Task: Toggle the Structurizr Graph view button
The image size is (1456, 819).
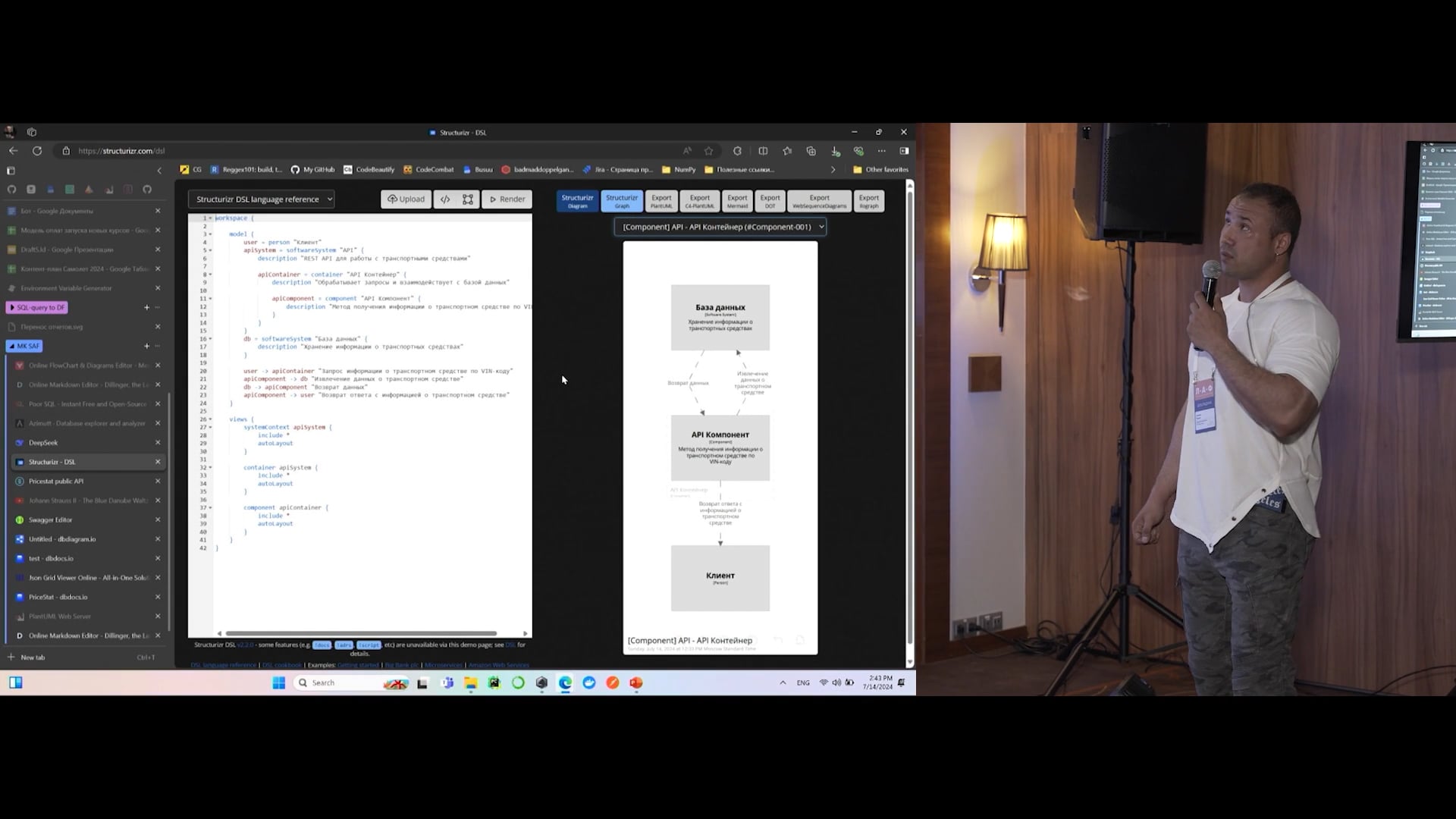Action: [622, 201]
